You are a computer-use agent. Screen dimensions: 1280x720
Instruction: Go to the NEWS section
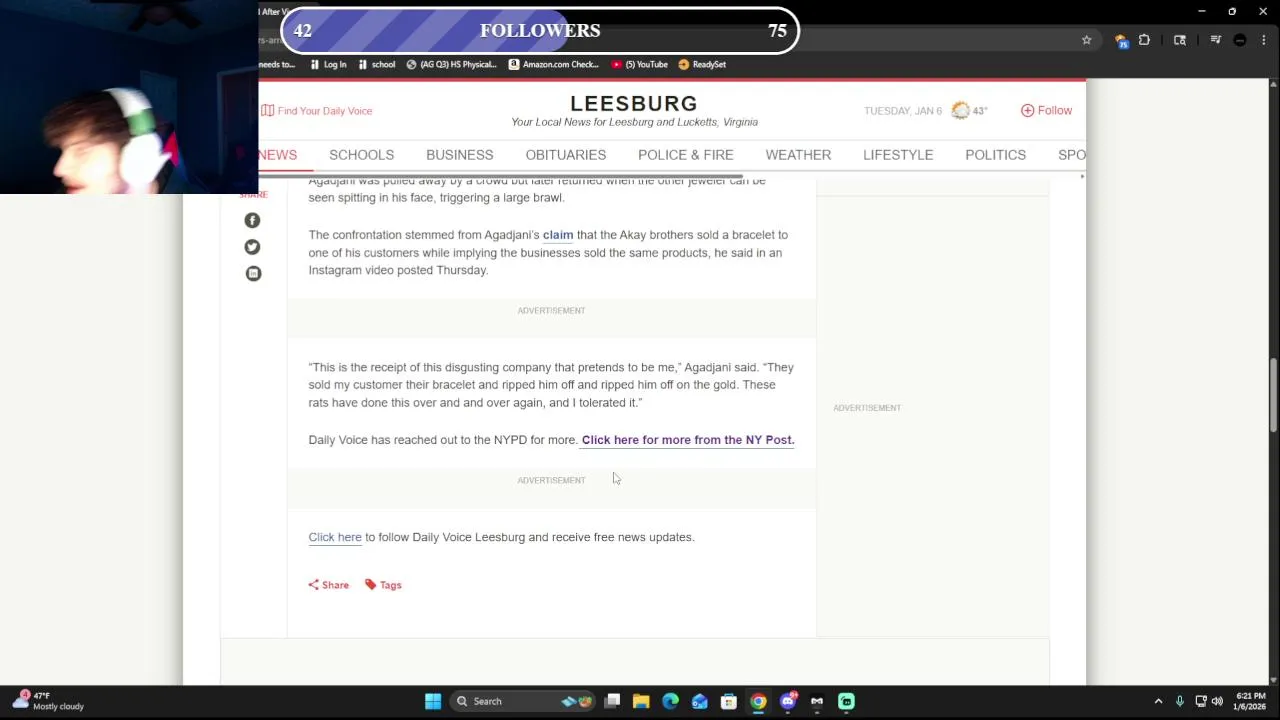click(278, 155)
